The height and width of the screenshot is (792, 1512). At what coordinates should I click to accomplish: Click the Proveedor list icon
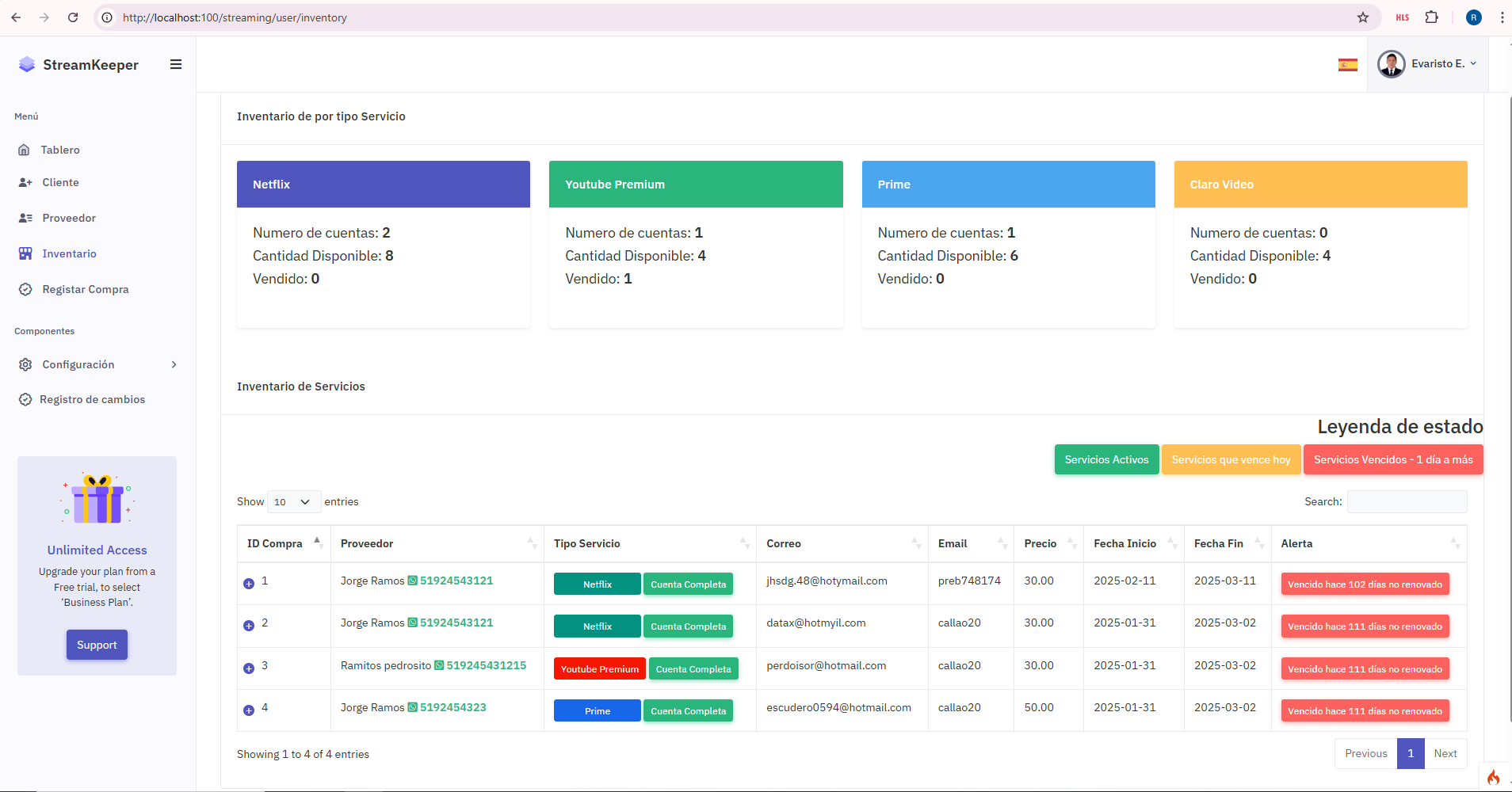coord(25,218)
